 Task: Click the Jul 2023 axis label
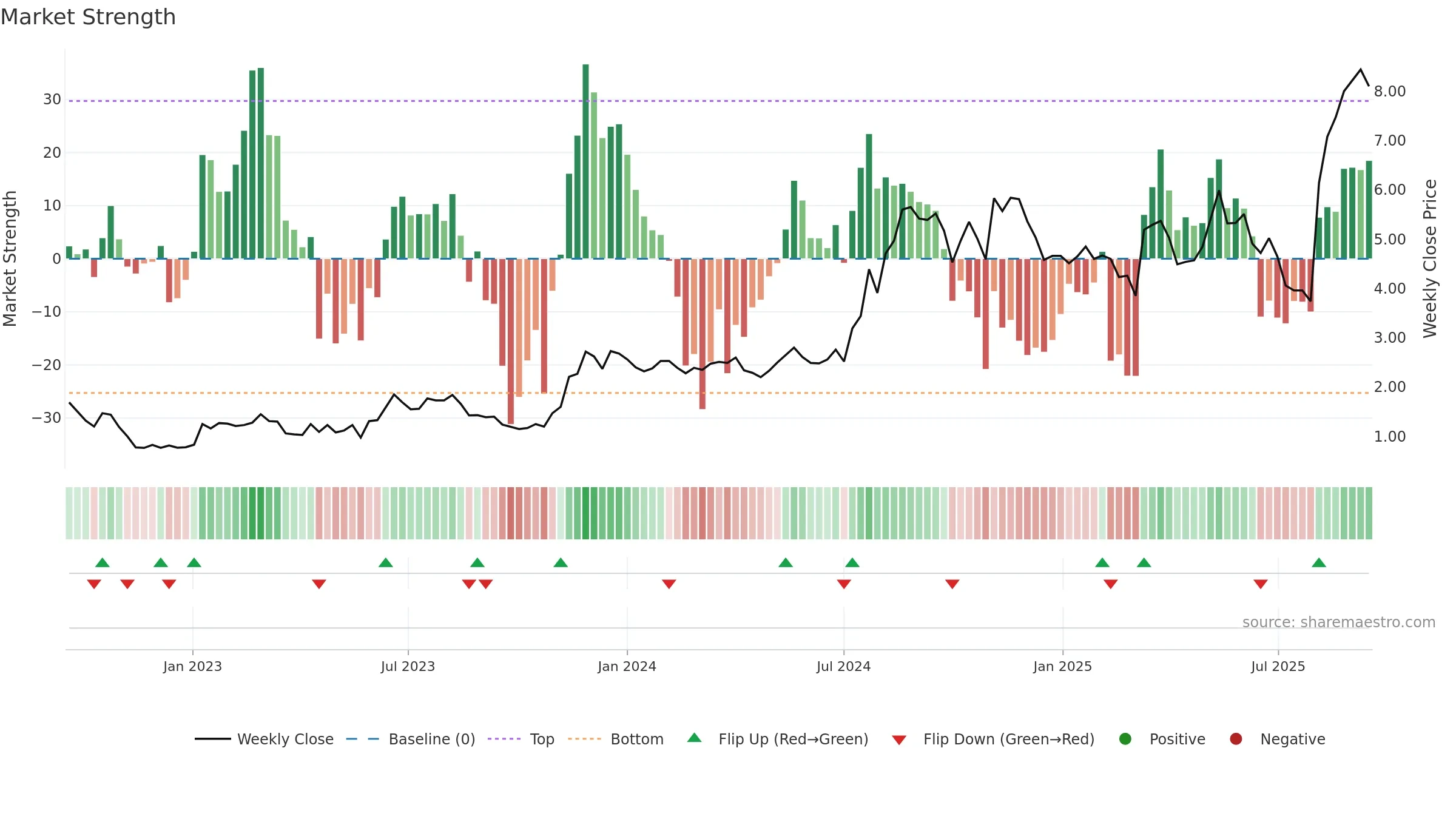[x=408, y=666]
